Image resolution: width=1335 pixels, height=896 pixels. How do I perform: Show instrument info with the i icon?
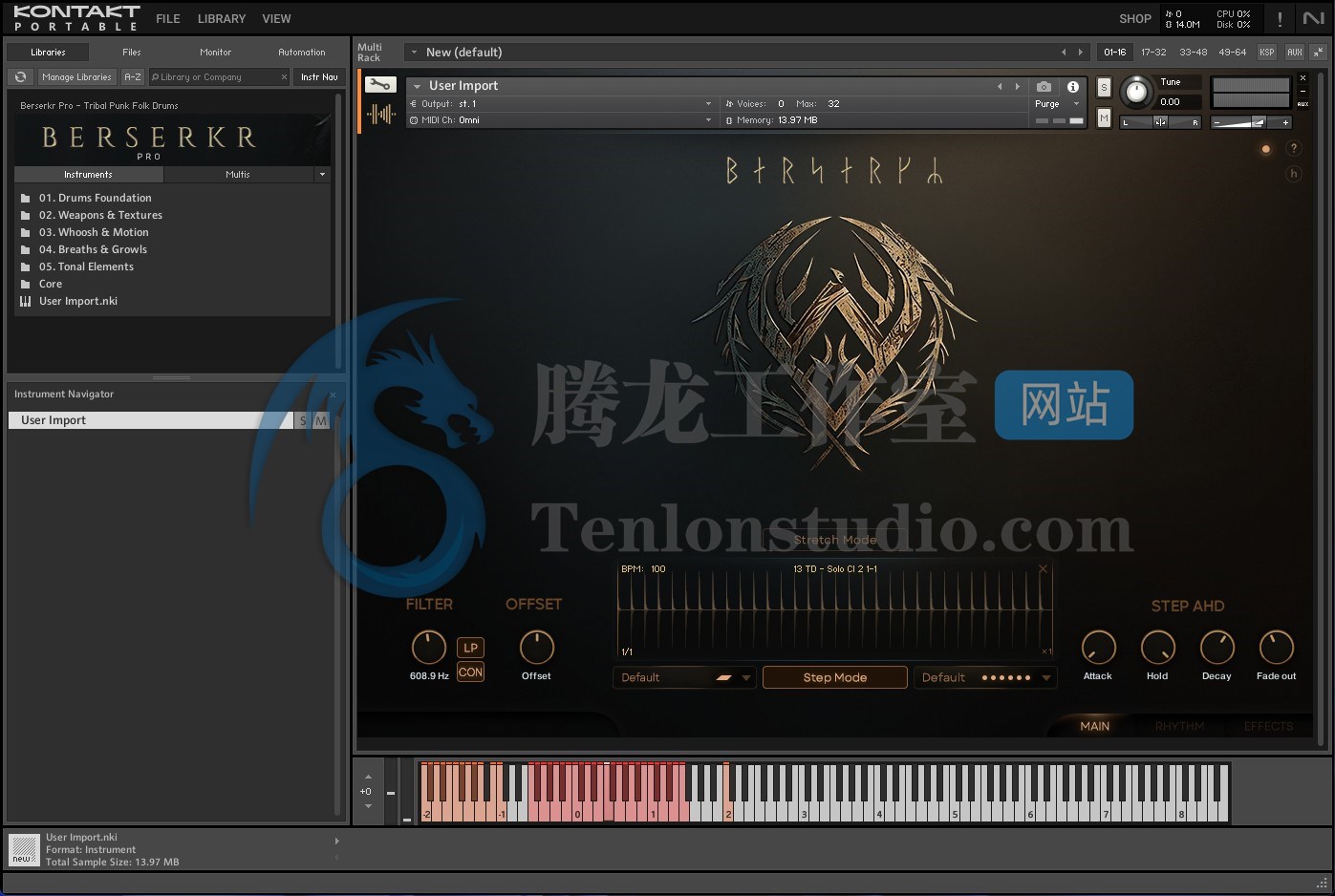point(1073,86)
